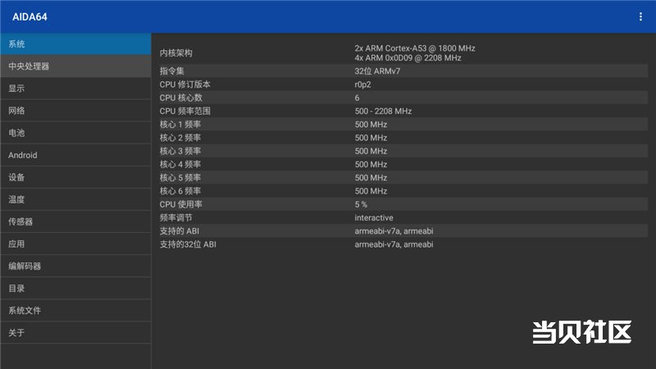This screenshot has height=369, width=656.
Task: Select the 频率调节 row label
Action: [176, 218]
